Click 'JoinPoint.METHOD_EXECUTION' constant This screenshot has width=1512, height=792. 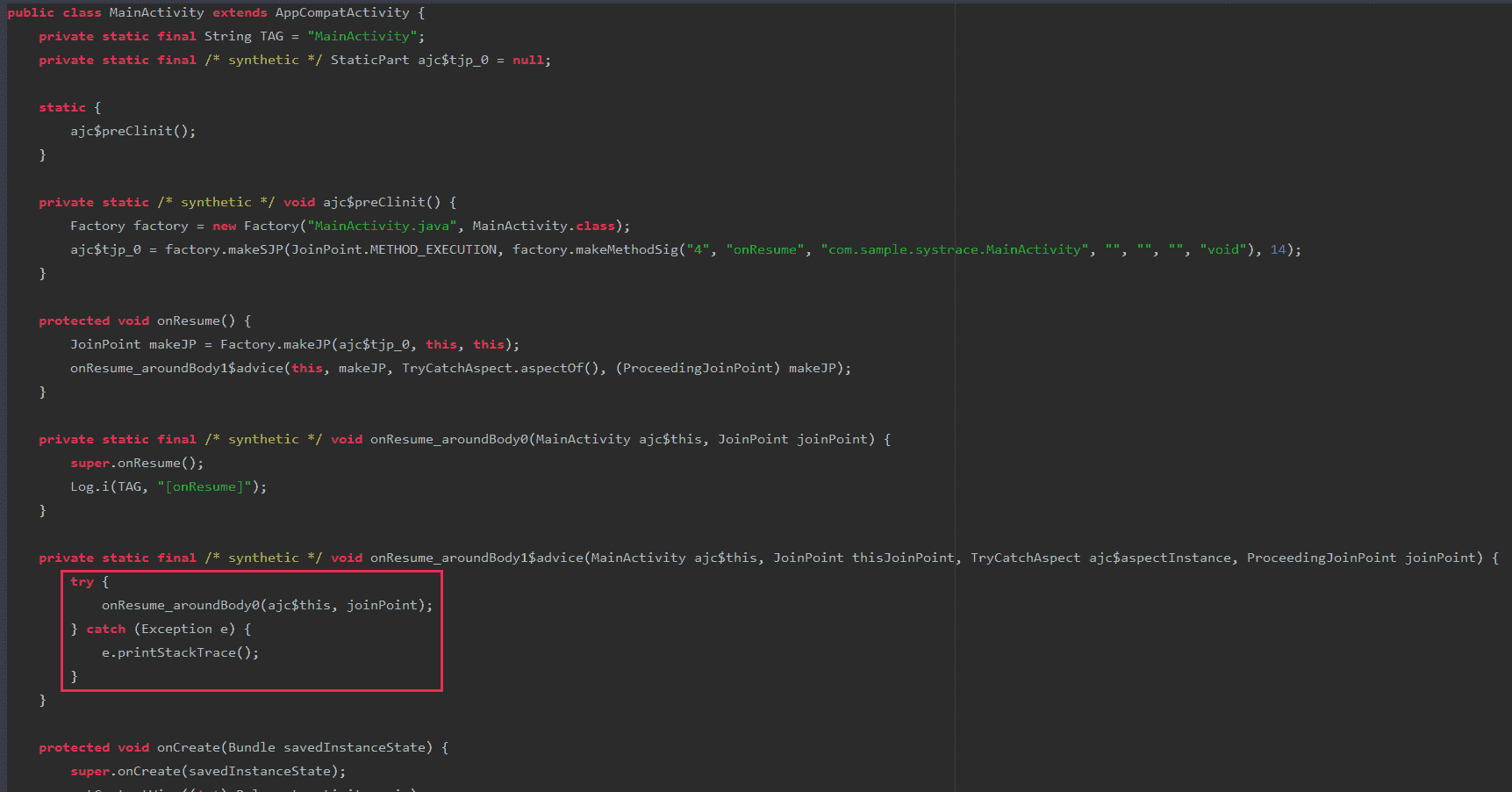click(x=394, y=249)
